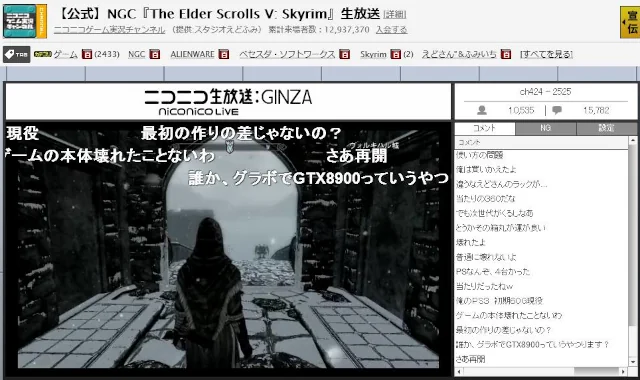Open the dictionary icon beside ALIENWARE
Viewport: 640px width, 380px height.
point(223,54)
